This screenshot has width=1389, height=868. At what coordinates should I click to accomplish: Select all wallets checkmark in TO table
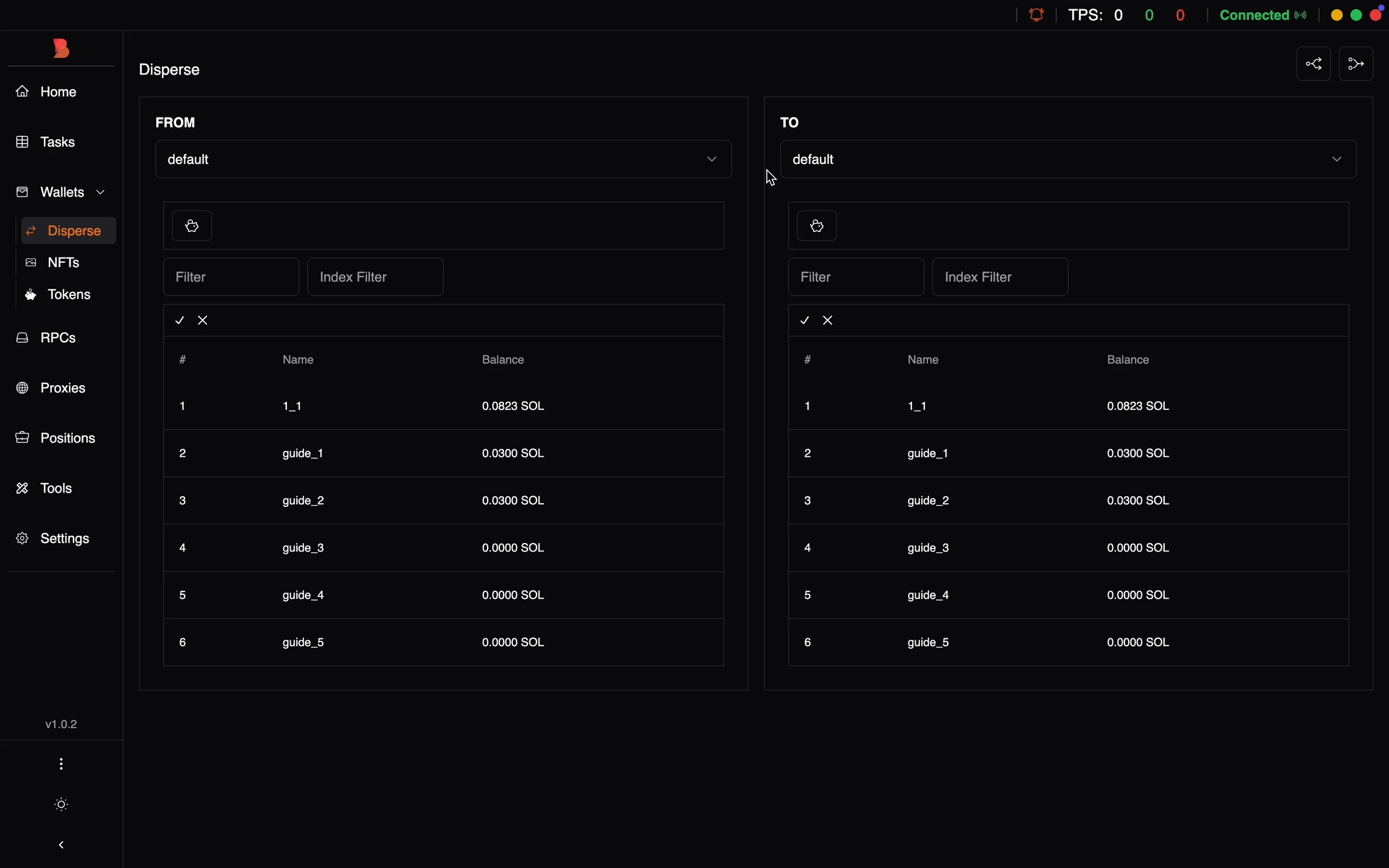point(805,321)
